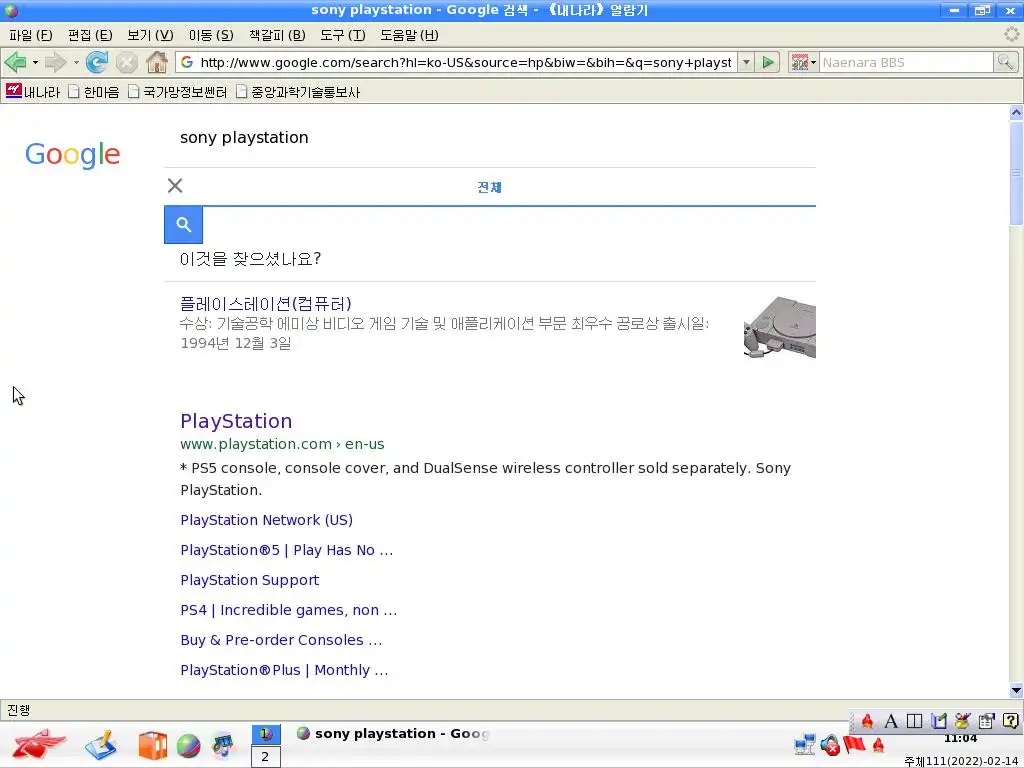Click the page scrollbar up arrow
The width and height of the screenshot is (1024, 768).
pyautogui.click(x=1016, y=112)
